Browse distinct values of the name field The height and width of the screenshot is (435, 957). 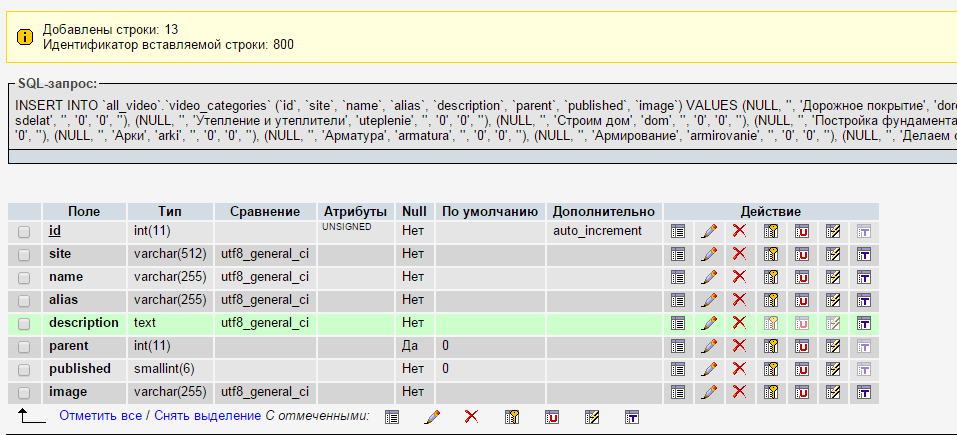click(678, 278)
